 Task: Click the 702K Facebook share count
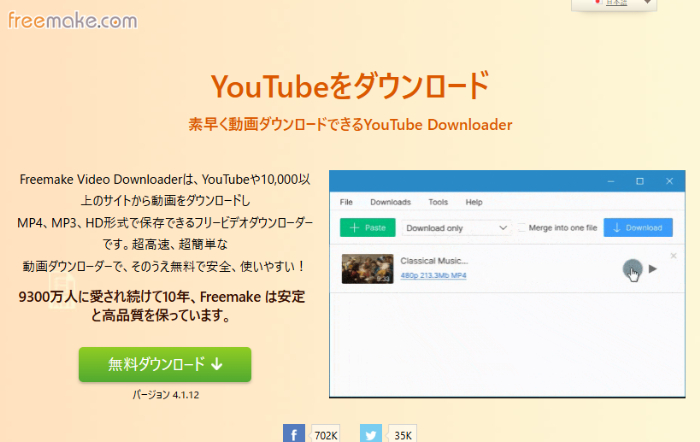click(326, 435)
